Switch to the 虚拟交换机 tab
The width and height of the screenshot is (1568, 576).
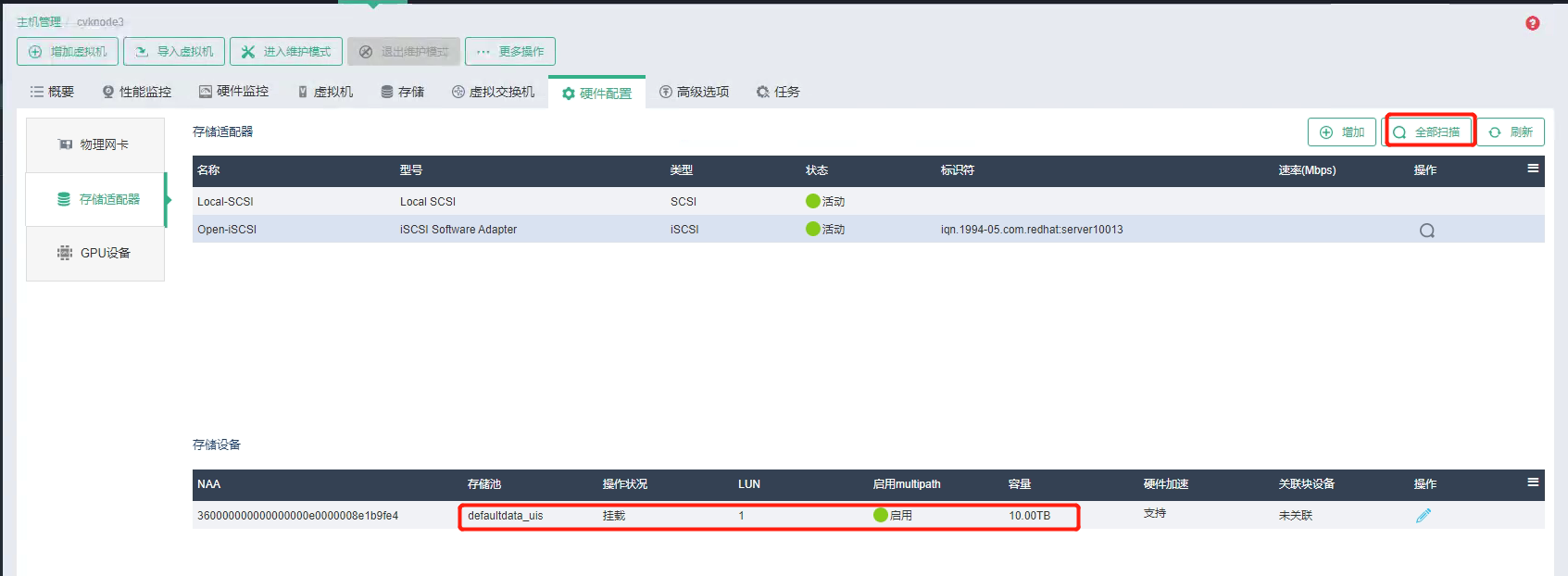point(493,92)
